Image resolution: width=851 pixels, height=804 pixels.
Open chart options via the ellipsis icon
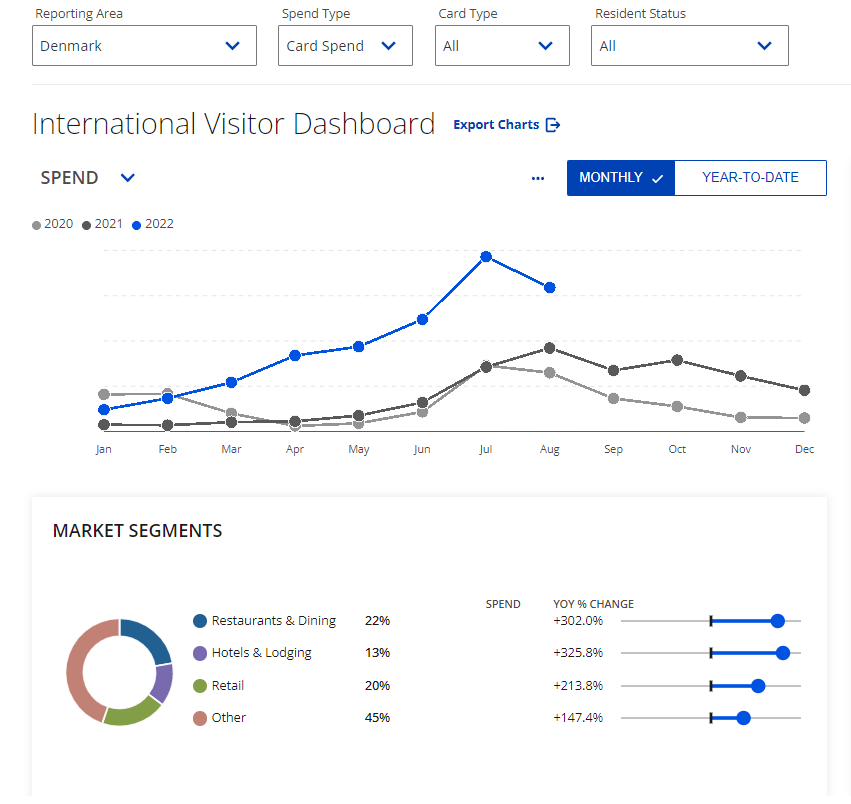[x=538, y=178]
